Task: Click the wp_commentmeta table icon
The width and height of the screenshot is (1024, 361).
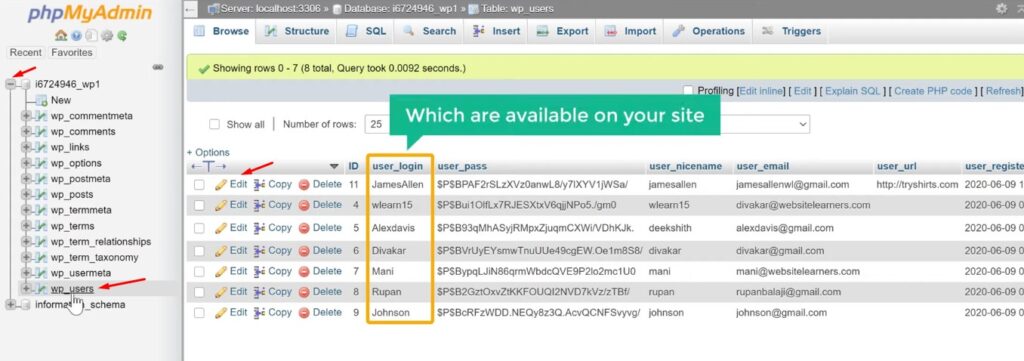Action: (41, 116)
